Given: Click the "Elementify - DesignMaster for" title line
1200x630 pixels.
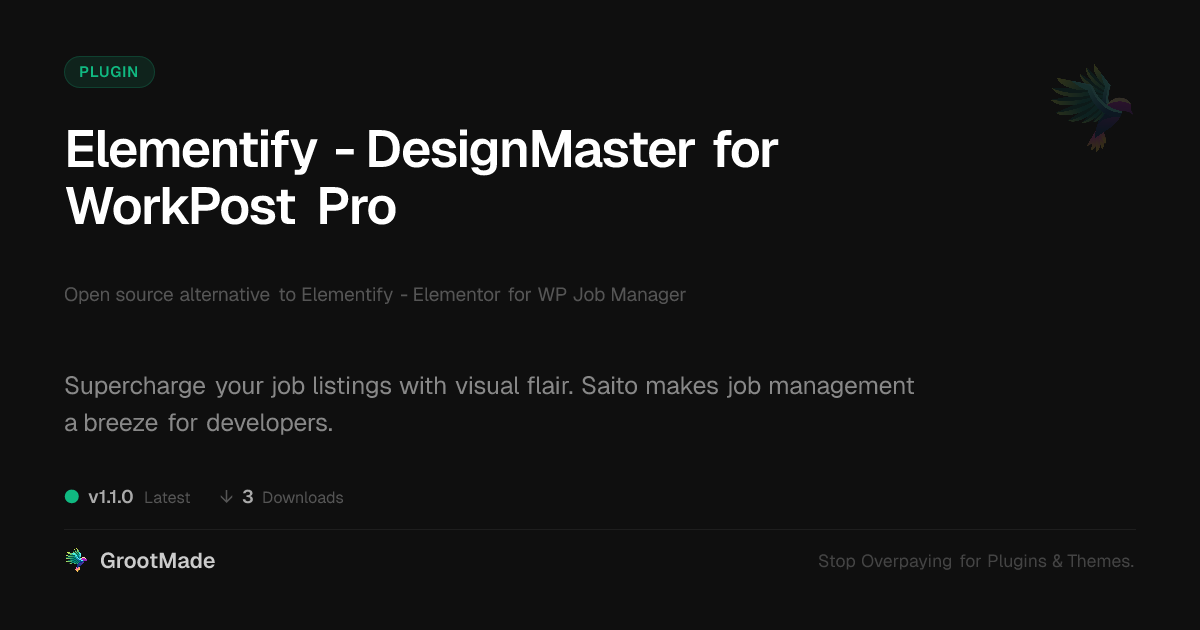Looking at the screenshot, I should coord(421,150).
